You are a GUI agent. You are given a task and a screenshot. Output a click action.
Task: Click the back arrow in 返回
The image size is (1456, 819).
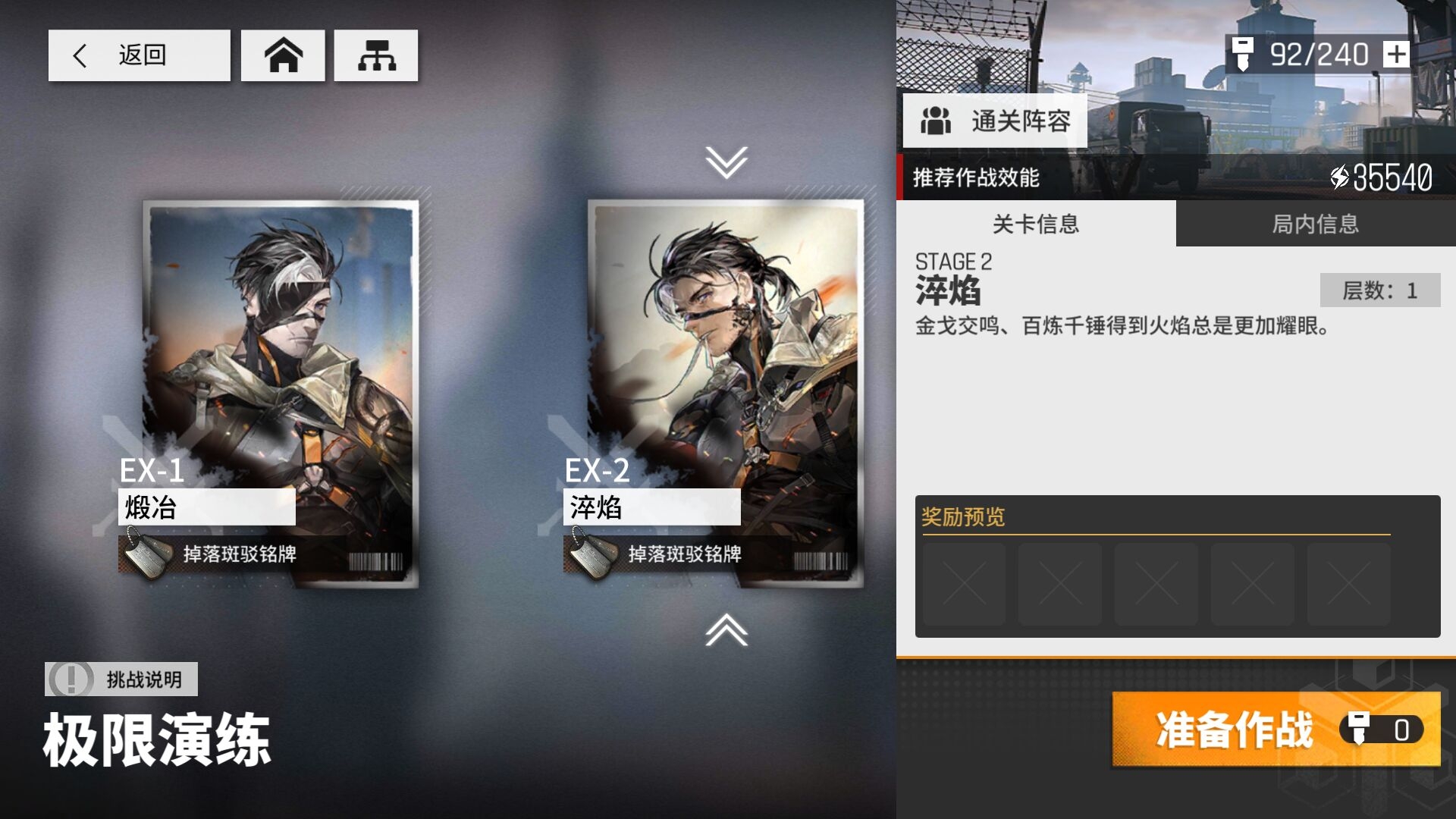point(80,55)
